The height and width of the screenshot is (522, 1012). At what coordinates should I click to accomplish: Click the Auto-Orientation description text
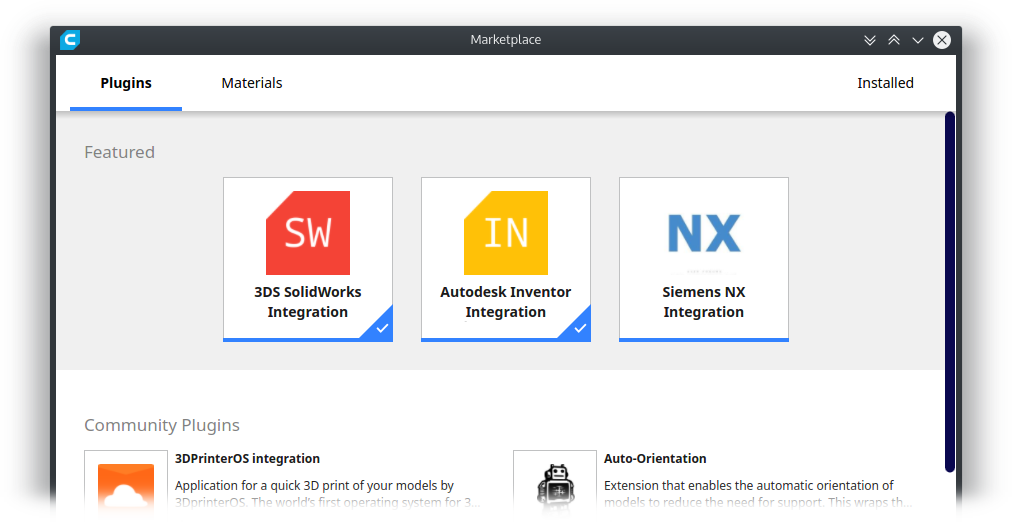click(x=758, y=494)
